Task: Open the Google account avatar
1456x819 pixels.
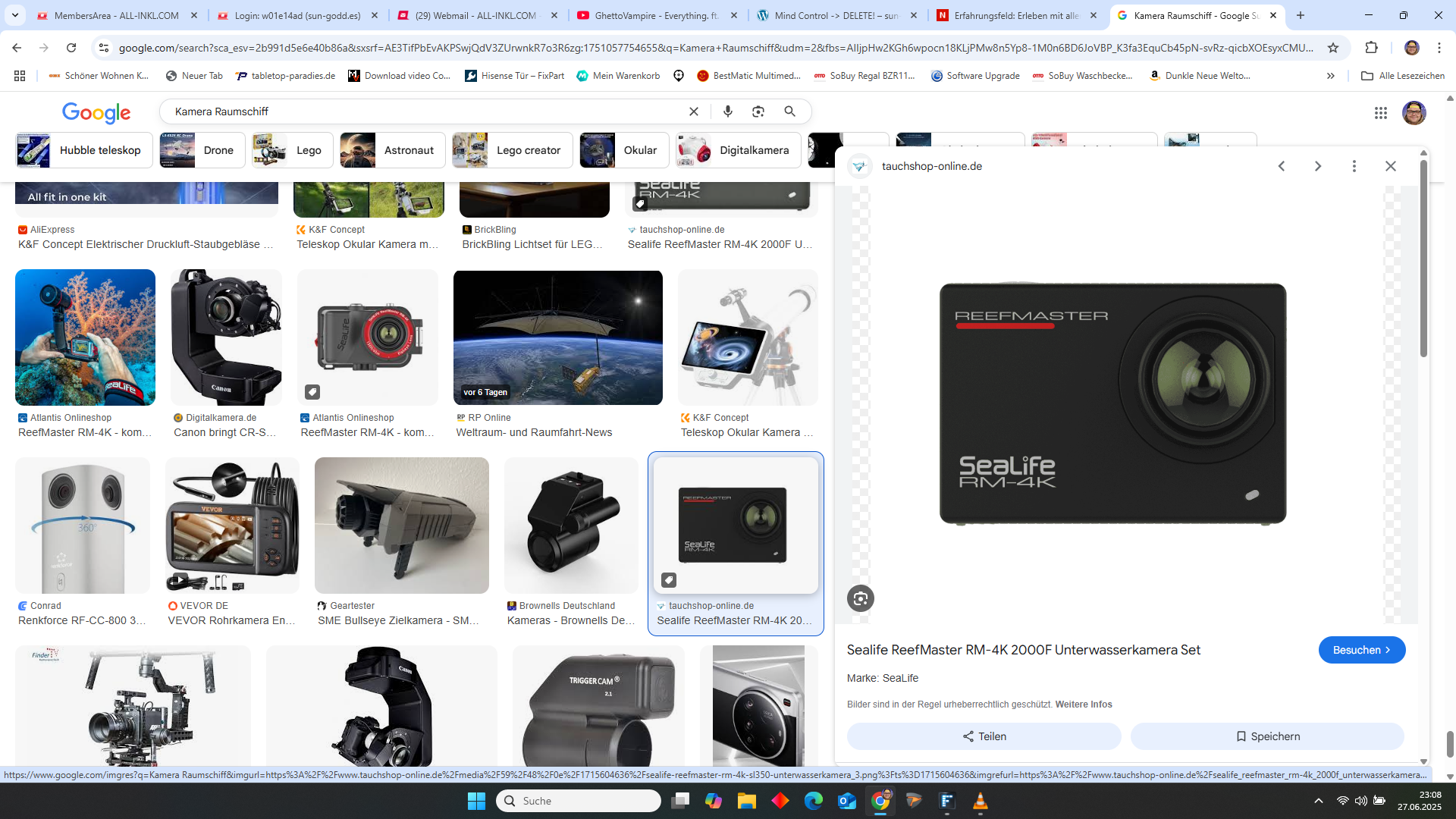Action: point(1414,112)
